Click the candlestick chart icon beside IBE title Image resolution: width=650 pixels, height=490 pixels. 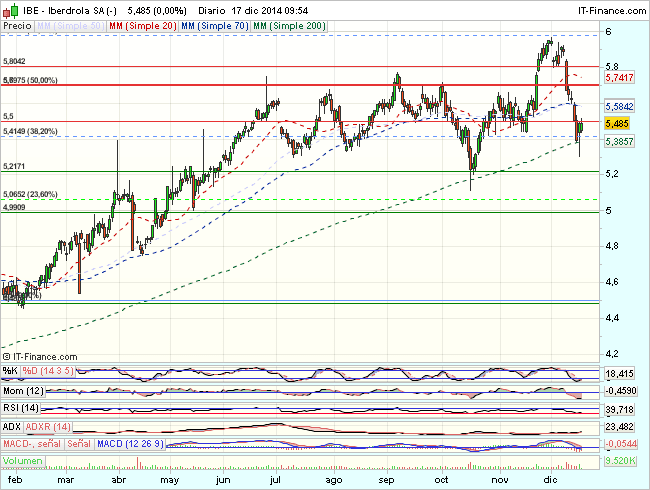[x=10, y=10]
